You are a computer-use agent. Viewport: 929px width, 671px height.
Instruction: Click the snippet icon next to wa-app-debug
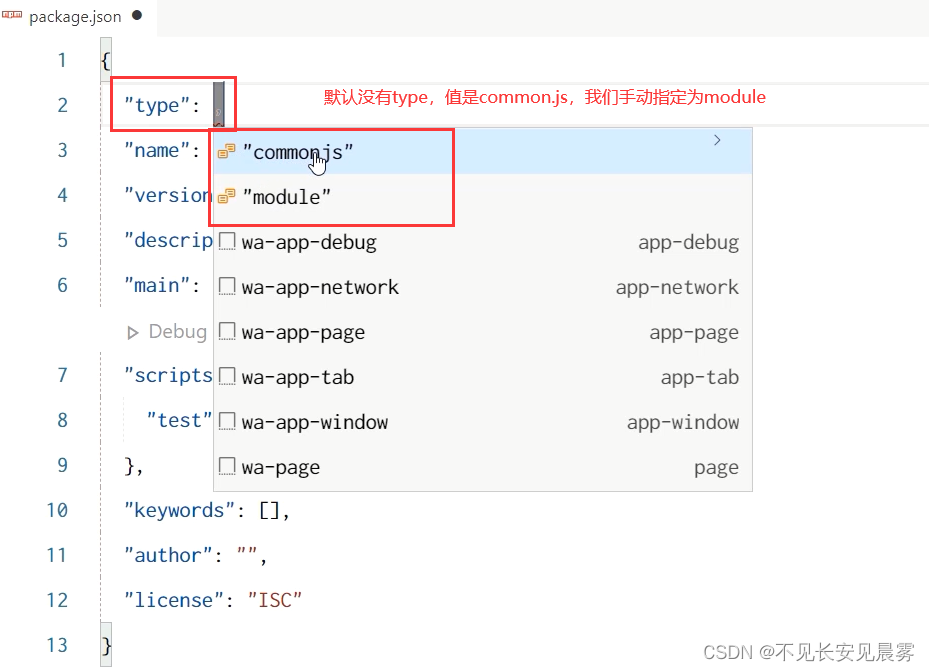pyautogui.click(x=227, y=242)
